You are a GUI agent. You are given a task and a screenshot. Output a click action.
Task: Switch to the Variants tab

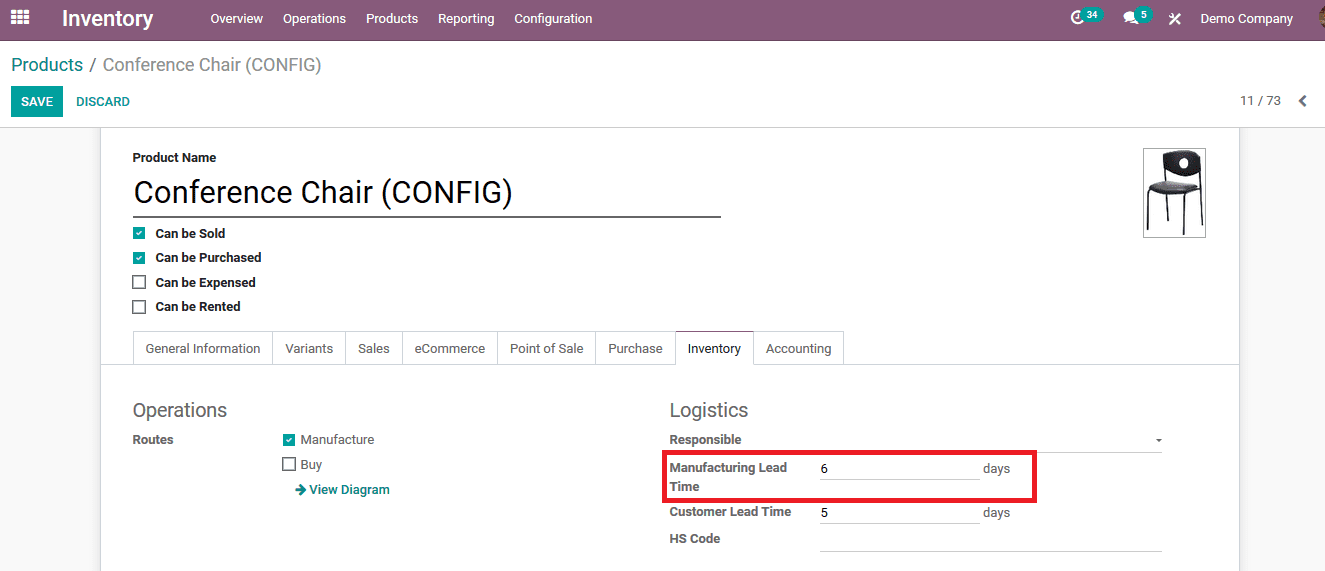[309, 348]
